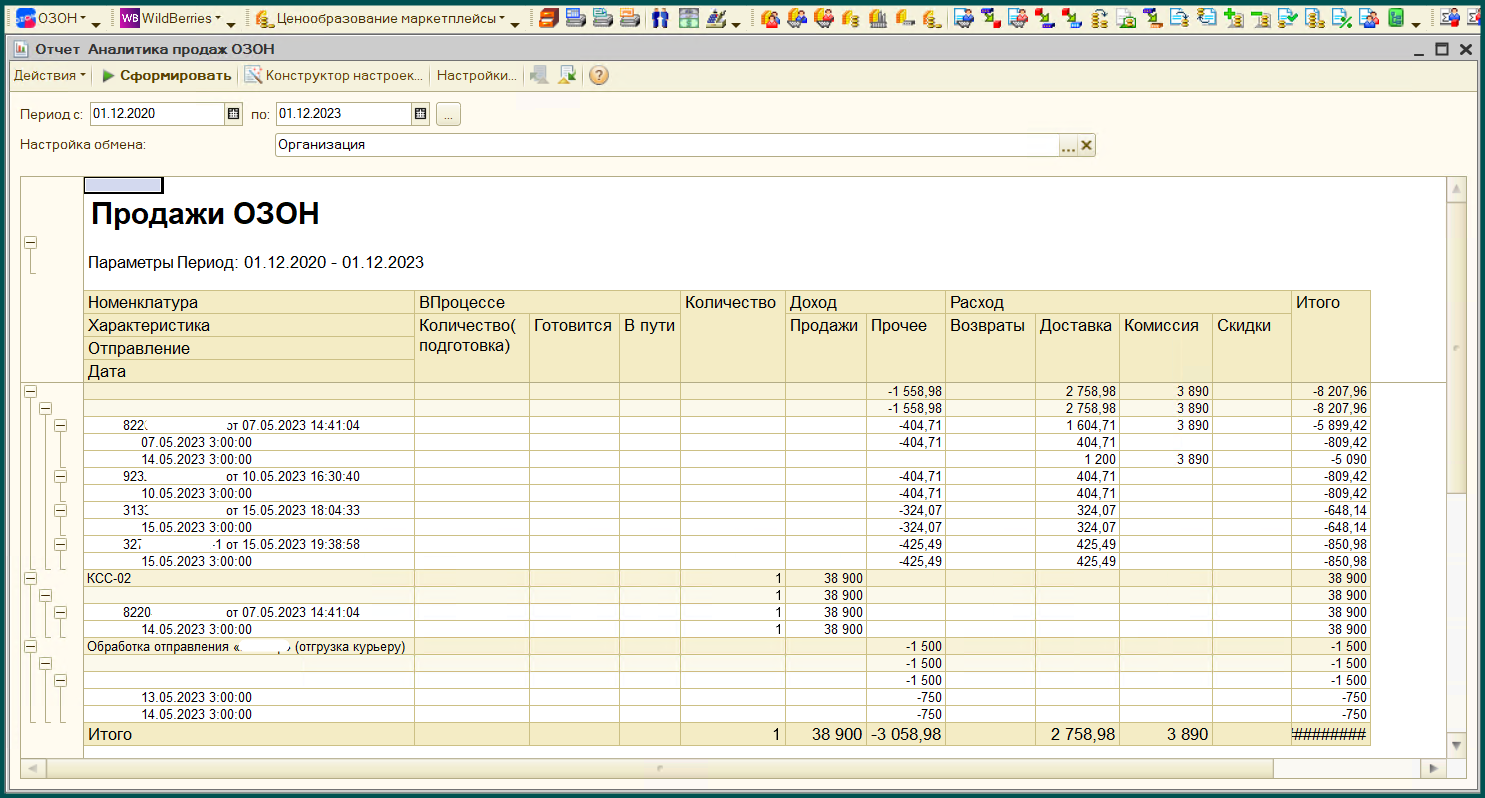Click the report window icon beside Отчет title
Screen dimensions: 1485x798
click(21, 49)
